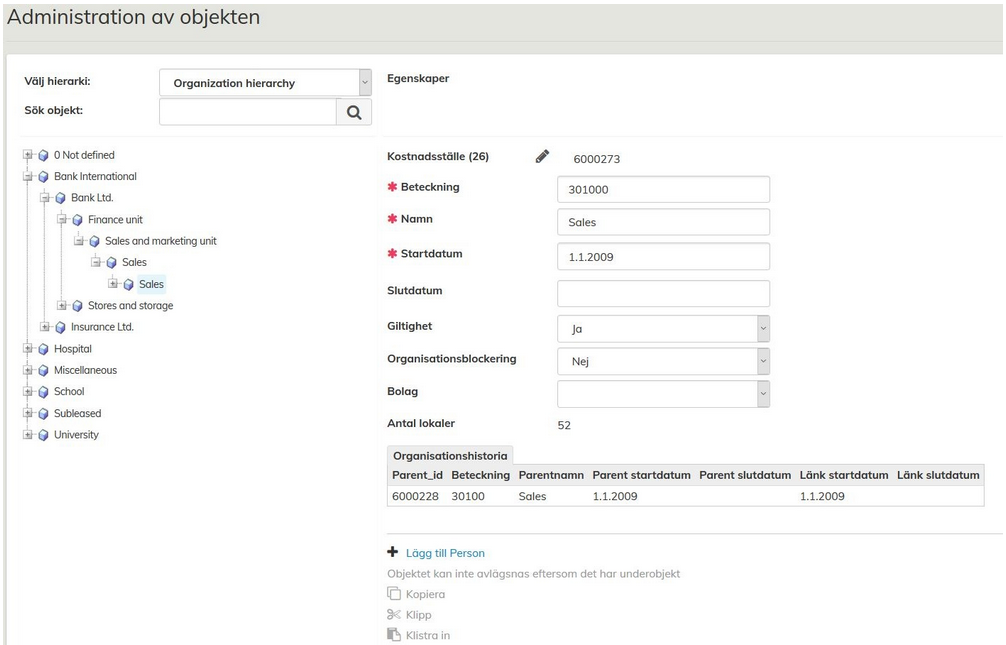
Task: Select the Organisationshistoria tab
Action: [449, 455]
